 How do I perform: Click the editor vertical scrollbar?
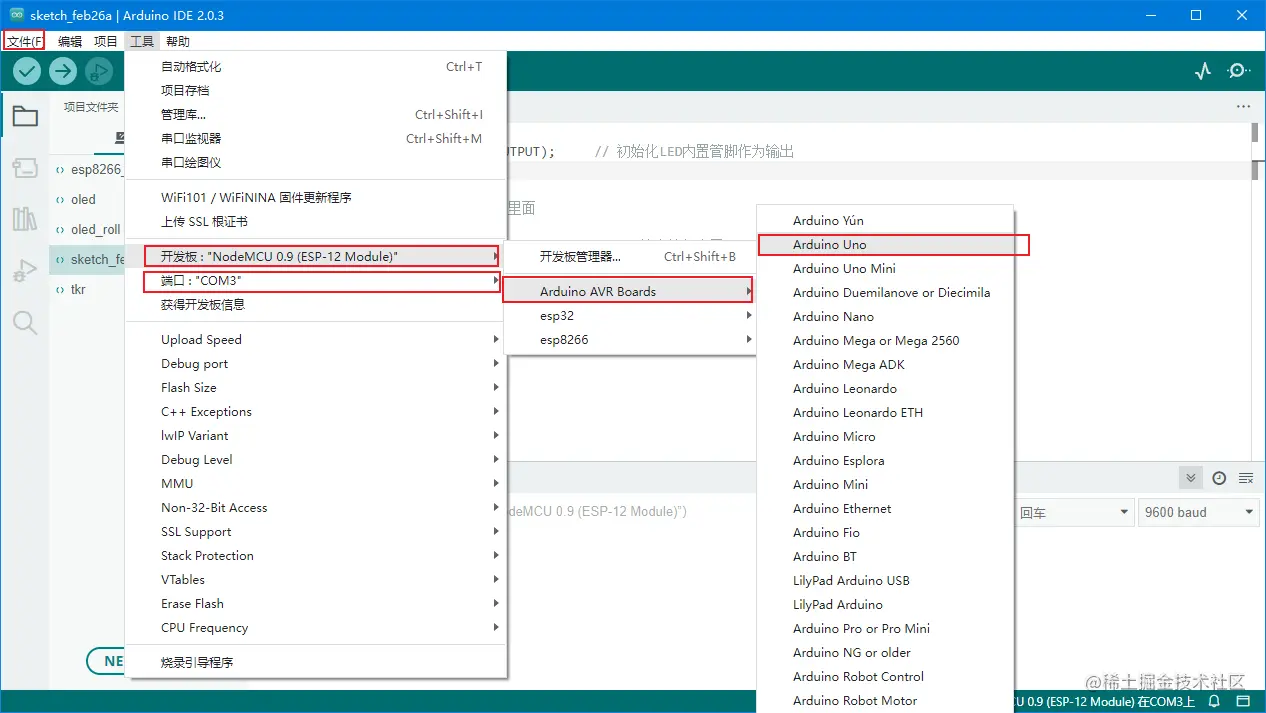click(x=1256, y=133)
